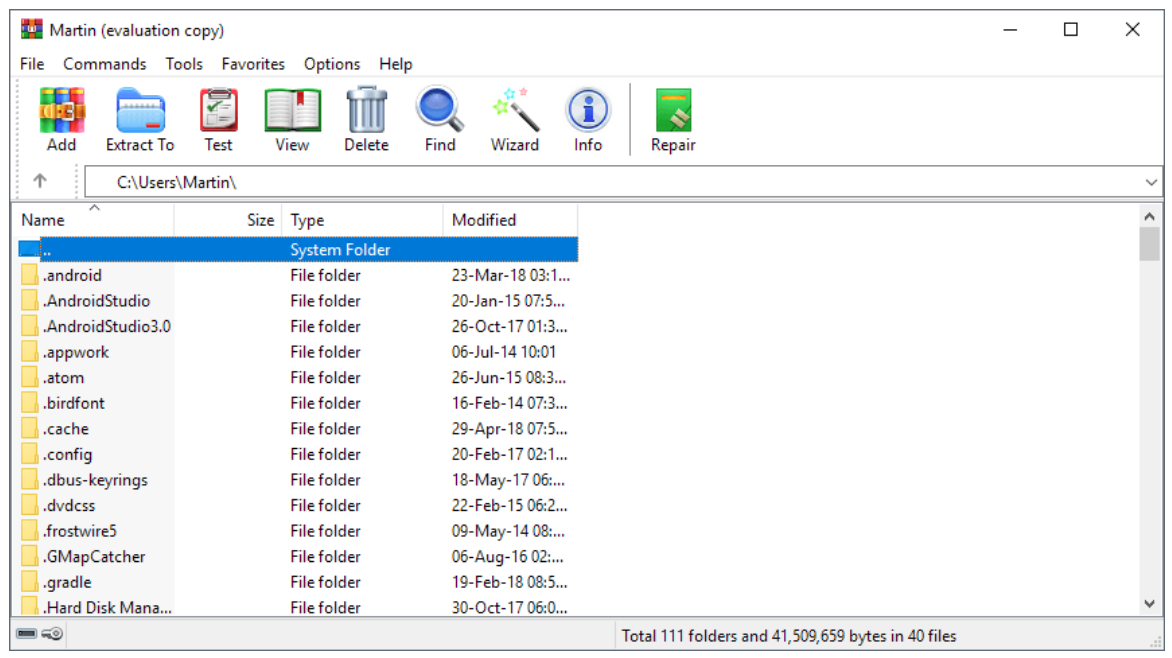This screenshot has width=1172, height=658.
Task: Click the drive icon in status bar
Action: point(26,634)
